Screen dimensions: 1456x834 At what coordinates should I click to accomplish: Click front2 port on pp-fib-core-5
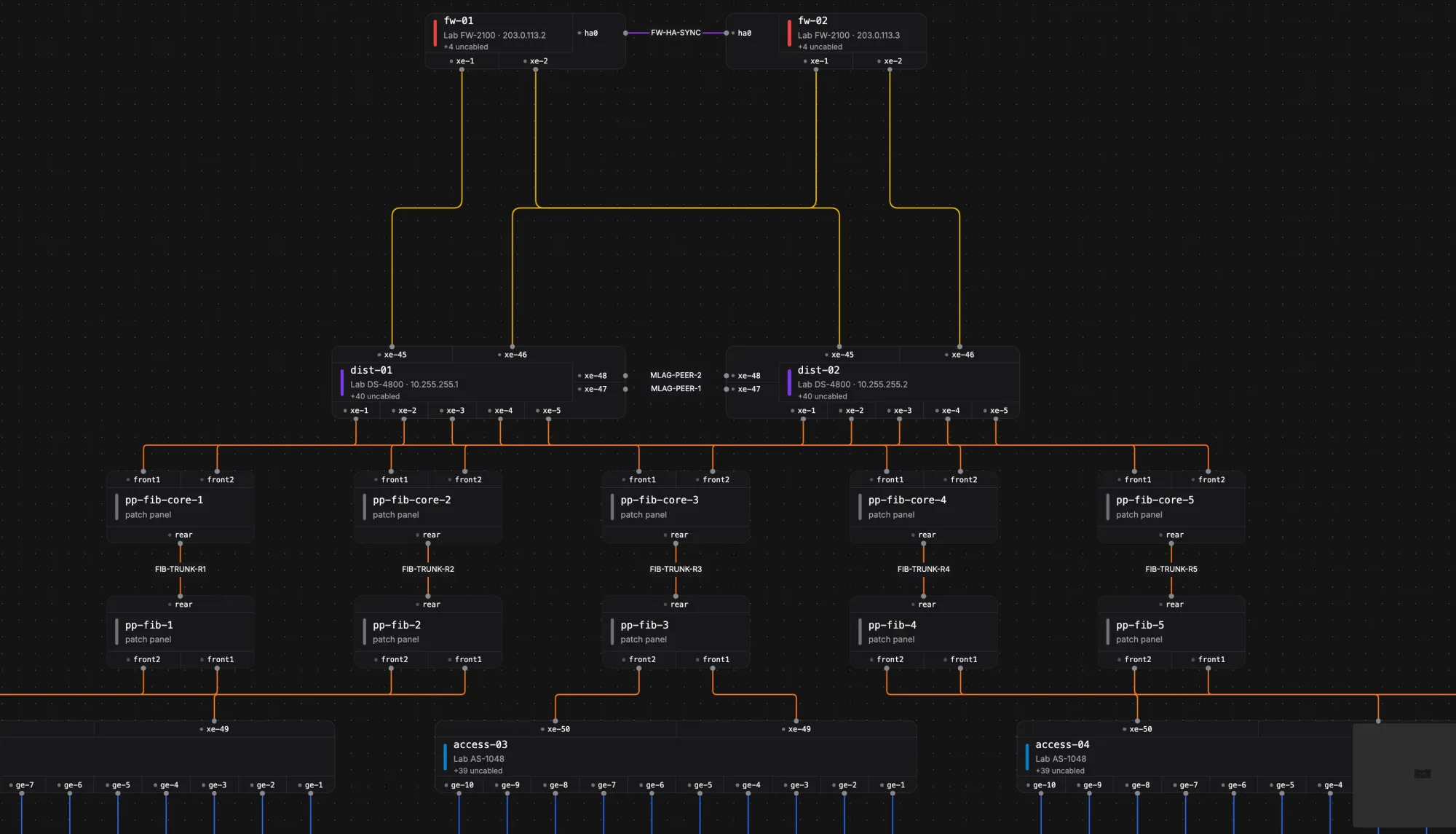1208,480
